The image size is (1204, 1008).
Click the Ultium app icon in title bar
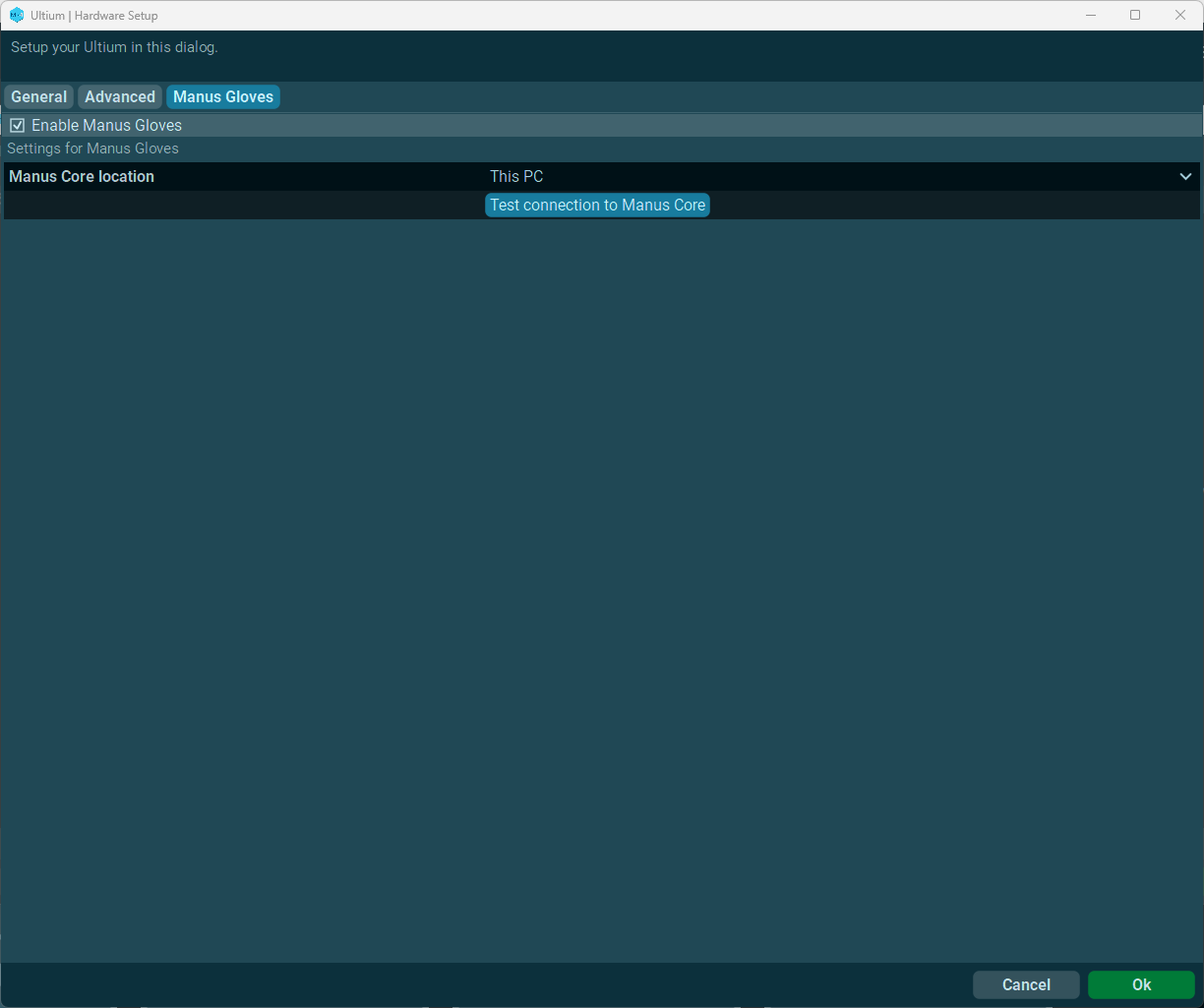(17, 15)
